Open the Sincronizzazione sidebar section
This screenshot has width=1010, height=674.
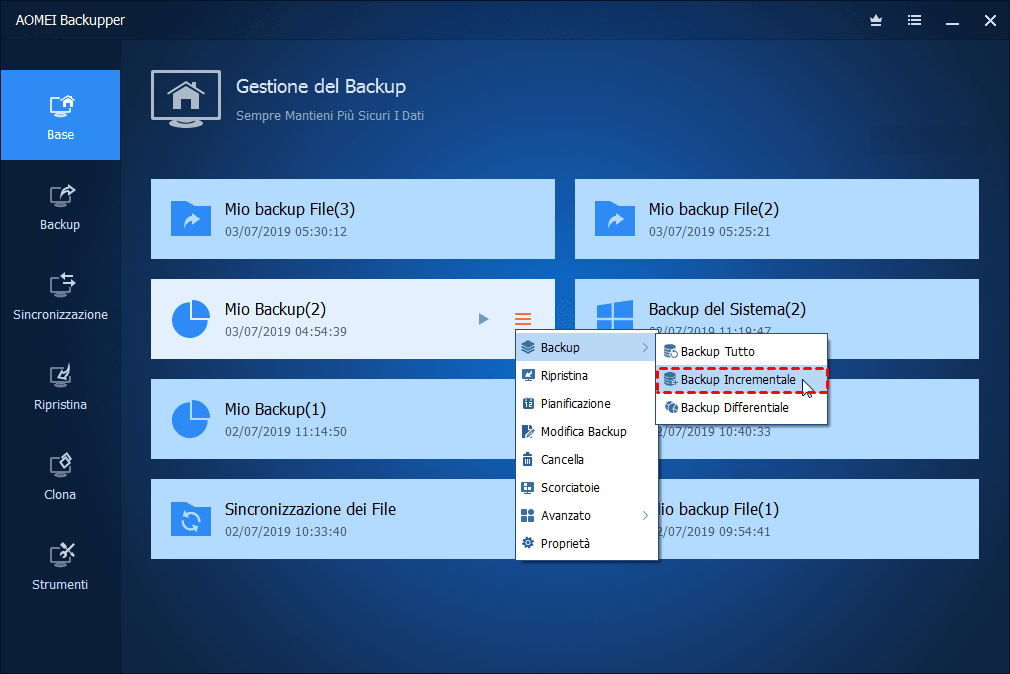click(x=61, y=297)
